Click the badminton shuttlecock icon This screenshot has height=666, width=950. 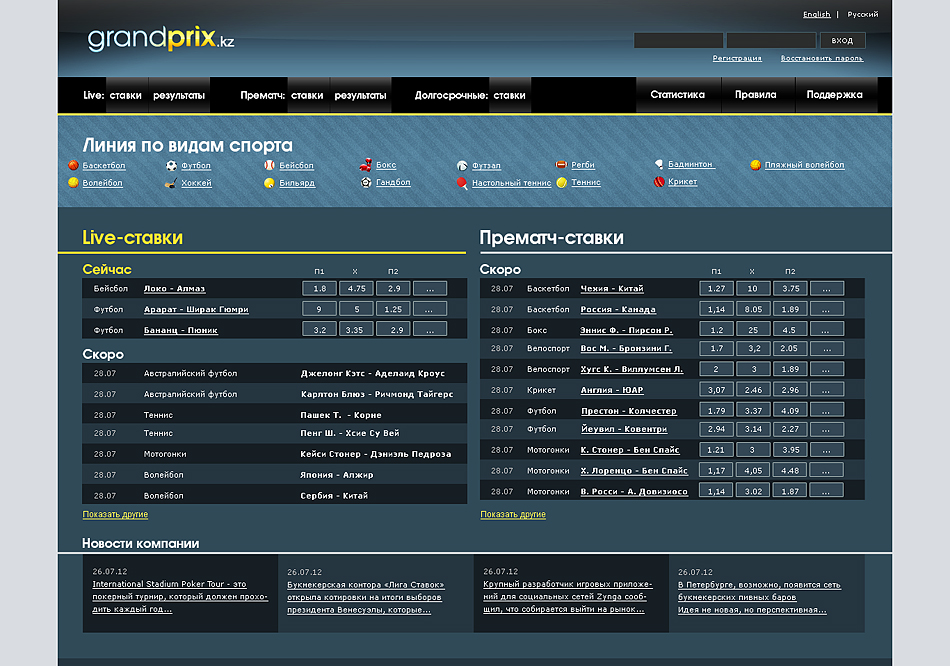659,164
